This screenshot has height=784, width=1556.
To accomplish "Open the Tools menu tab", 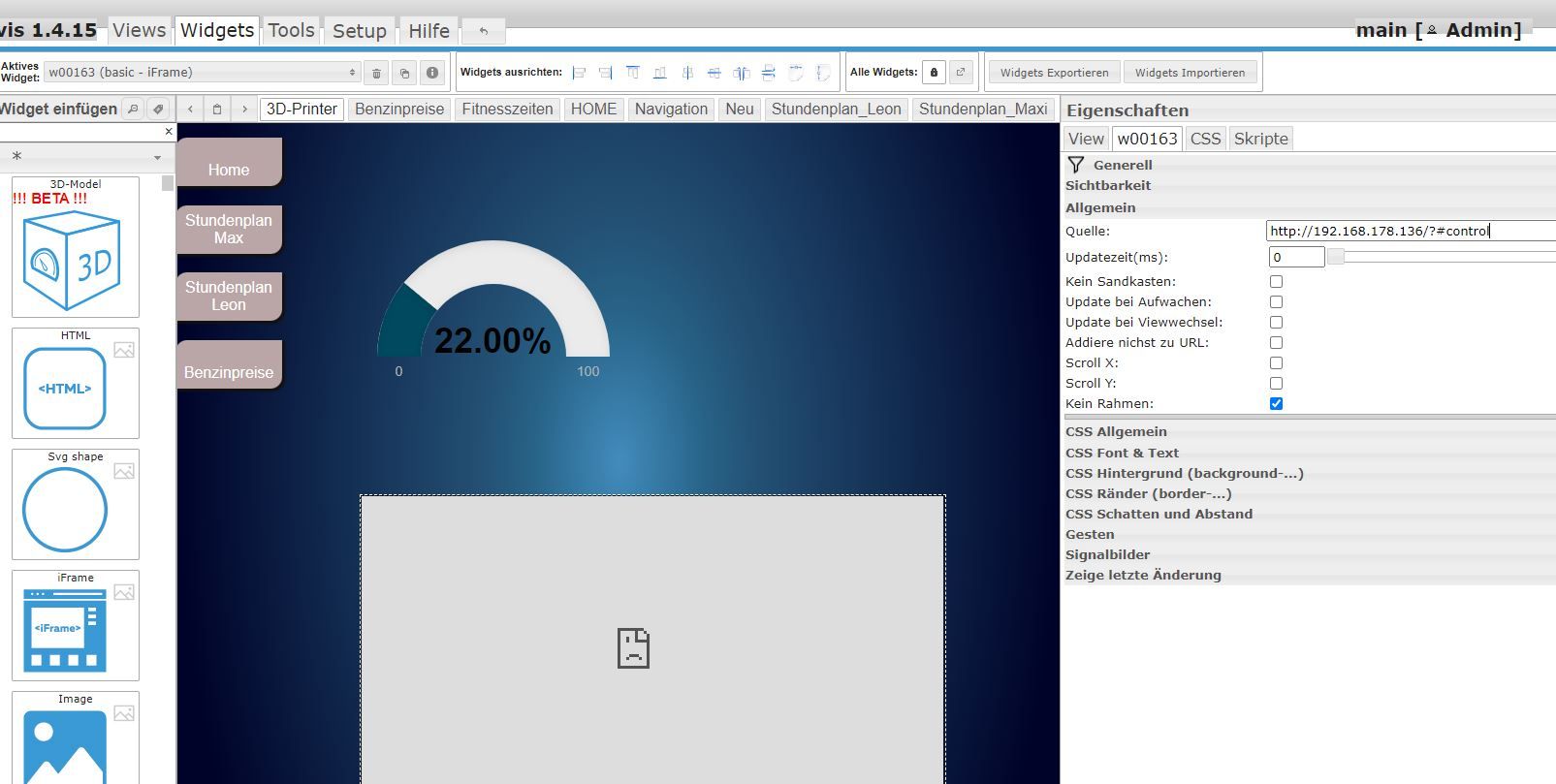I will pyautogui.click(x=291, y=31).
